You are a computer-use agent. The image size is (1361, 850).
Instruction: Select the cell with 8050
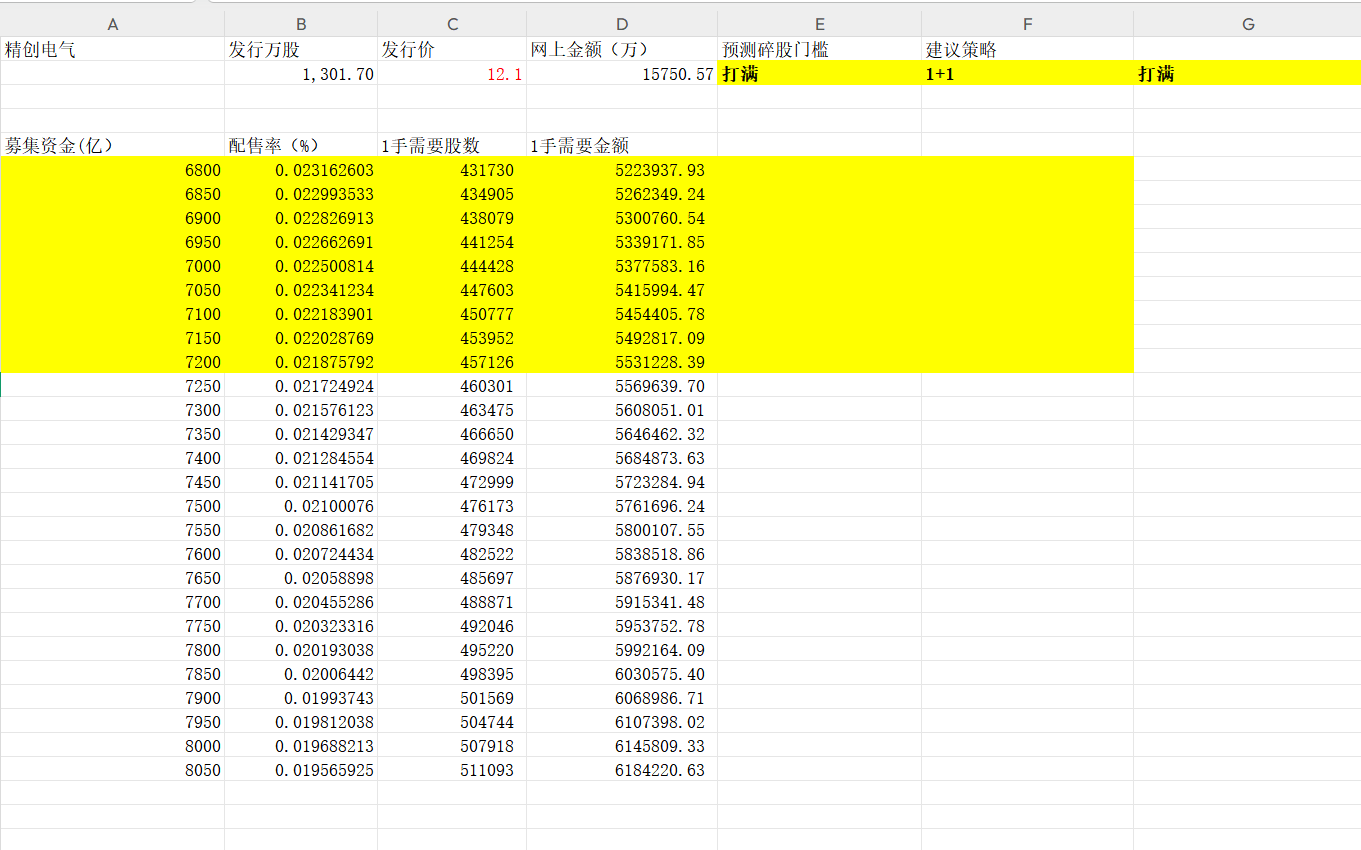pyautogui.click(x=112, y=770)
